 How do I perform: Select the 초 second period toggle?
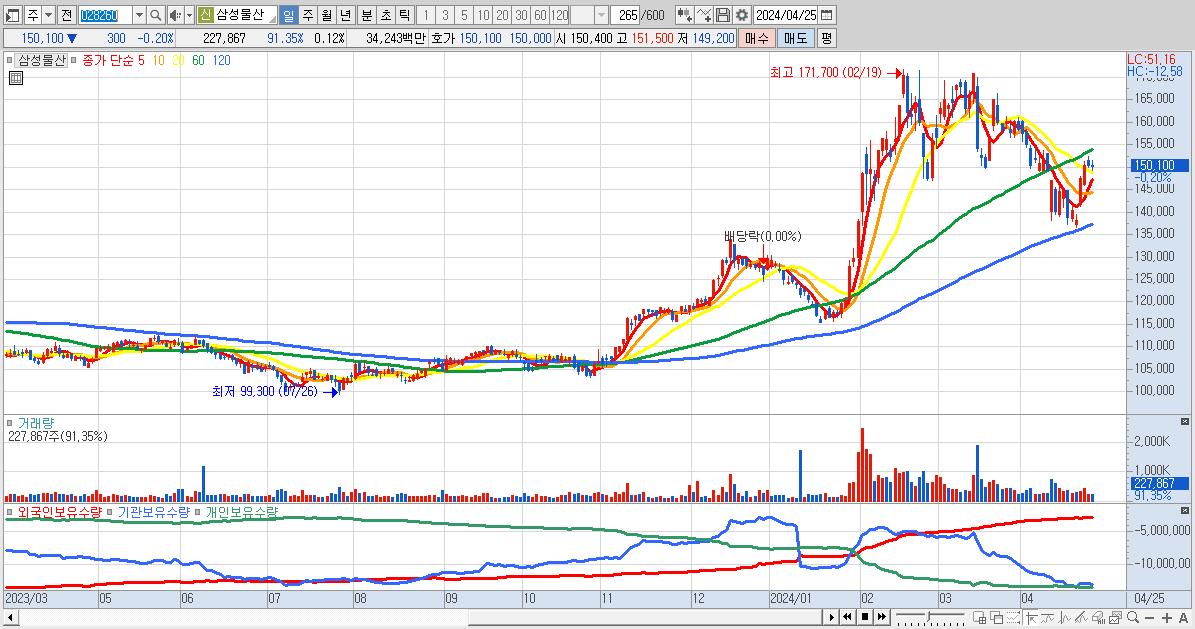pos(386,15)
